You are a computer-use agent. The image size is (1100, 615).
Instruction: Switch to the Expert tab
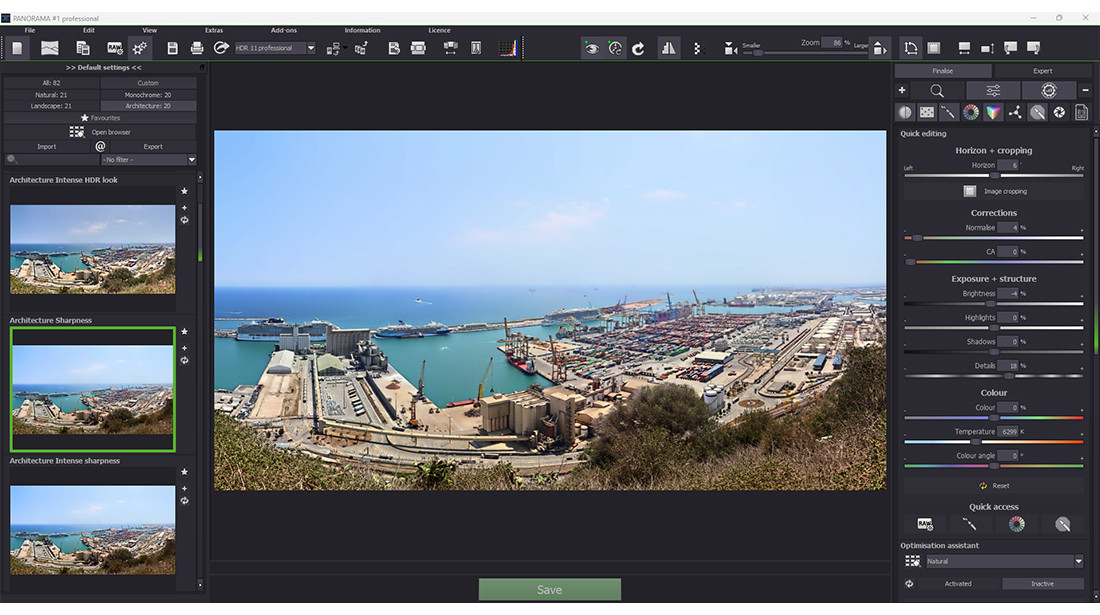click(1043, 70)
